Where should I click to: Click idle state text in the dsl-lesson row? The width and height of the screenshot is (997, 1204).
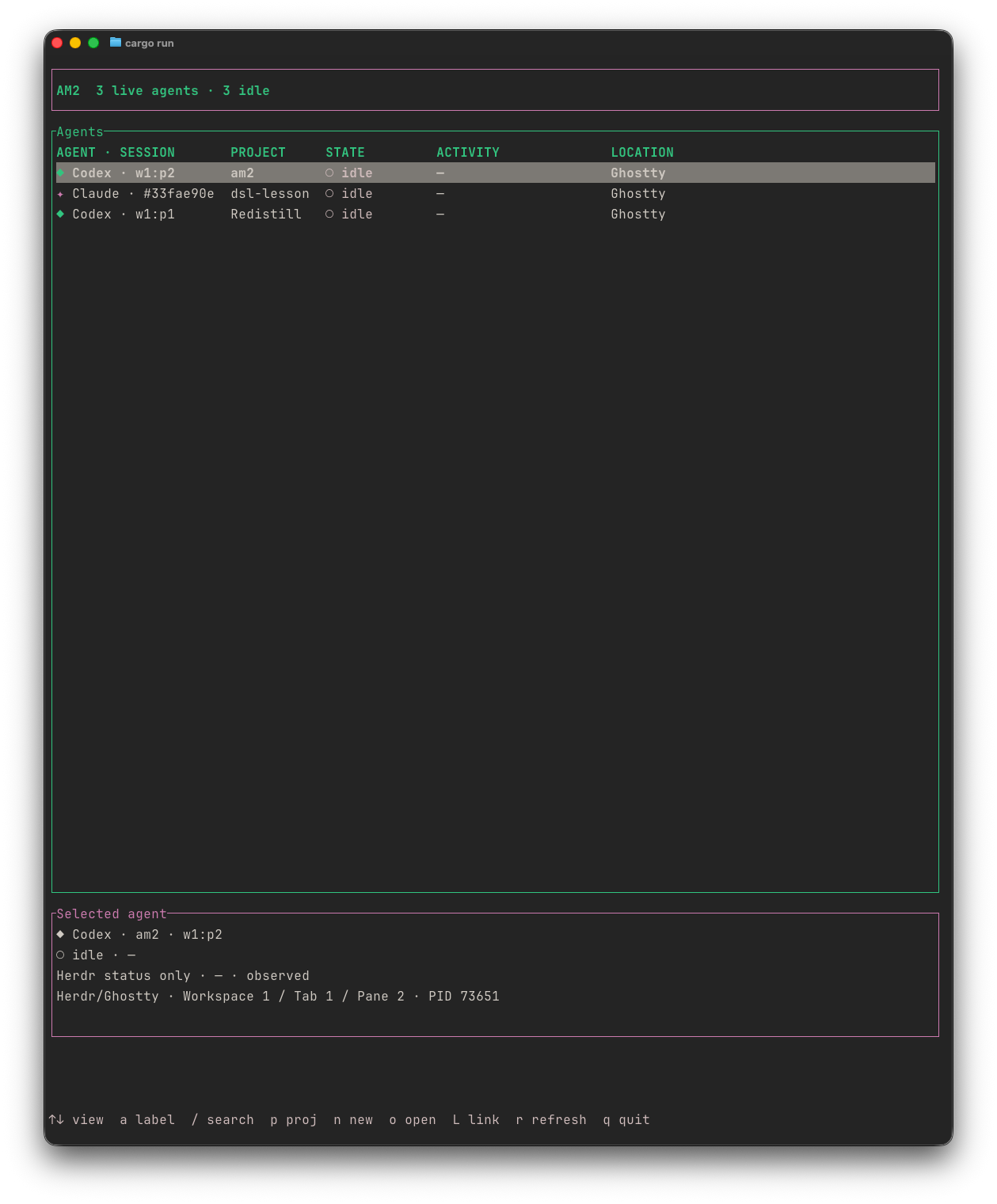click(357, 193)
